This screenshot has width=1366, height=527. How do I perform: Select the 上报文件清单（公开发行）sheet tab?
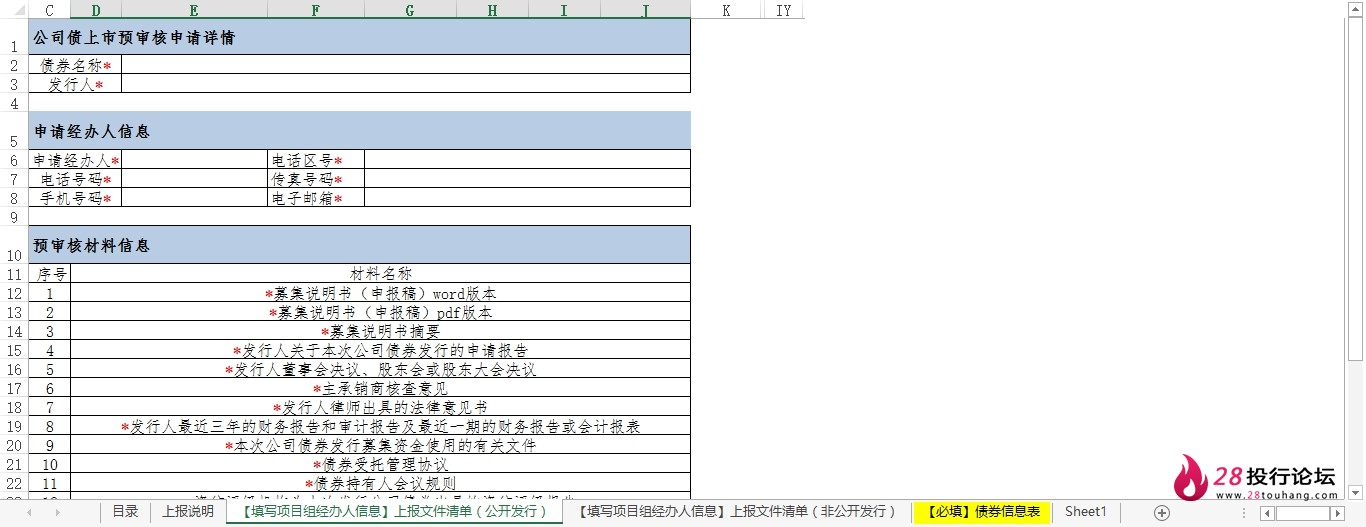394,511
